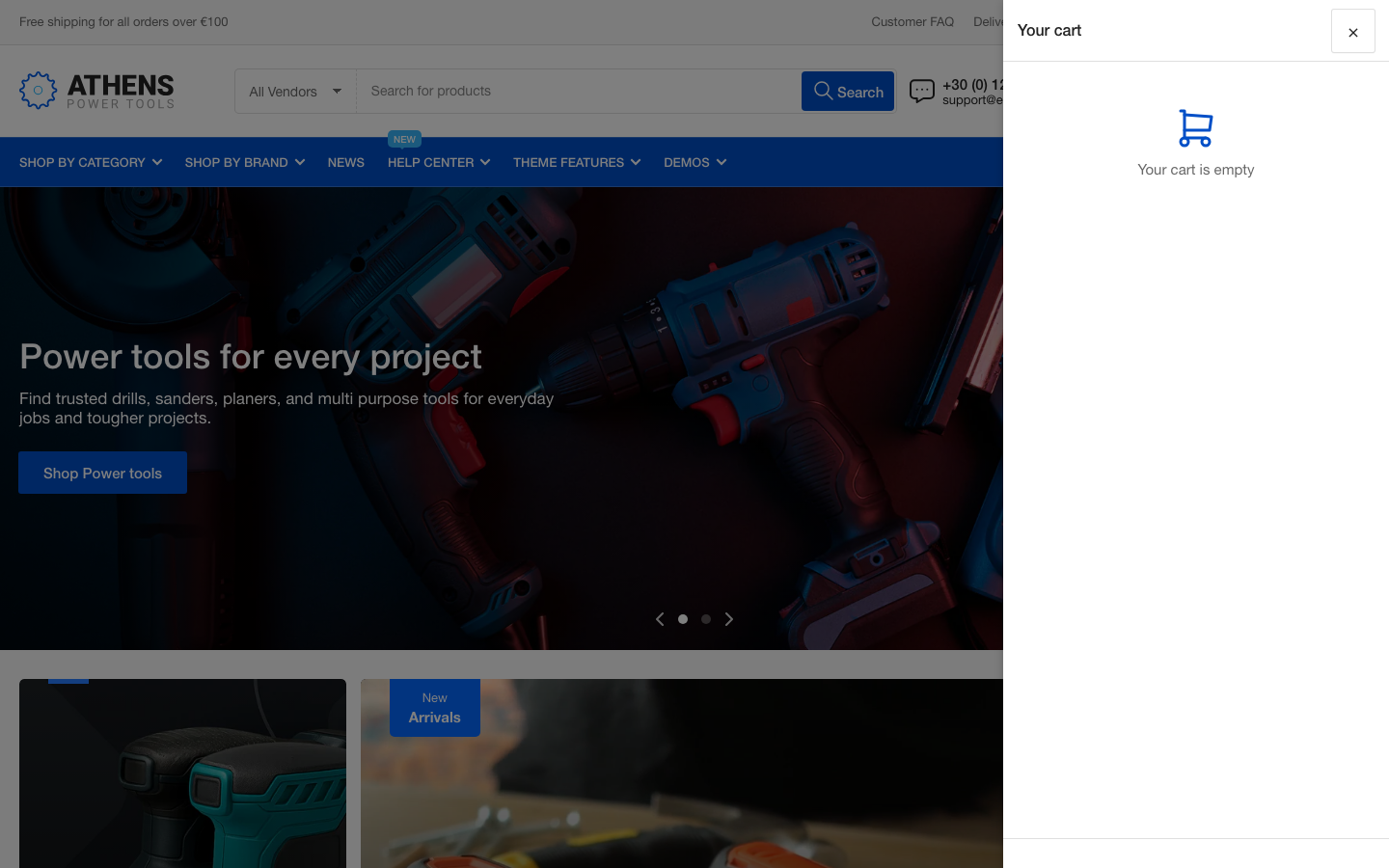
Task: Click the 'Your cart' panel title
Action: pos(1049,31)
